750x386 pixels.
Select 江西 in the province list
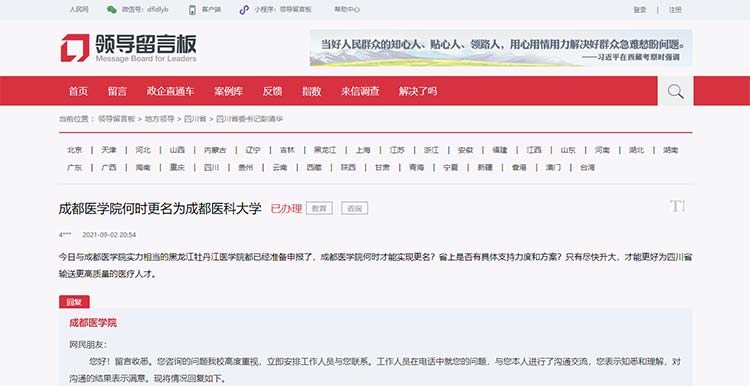(x=534, y=150)
